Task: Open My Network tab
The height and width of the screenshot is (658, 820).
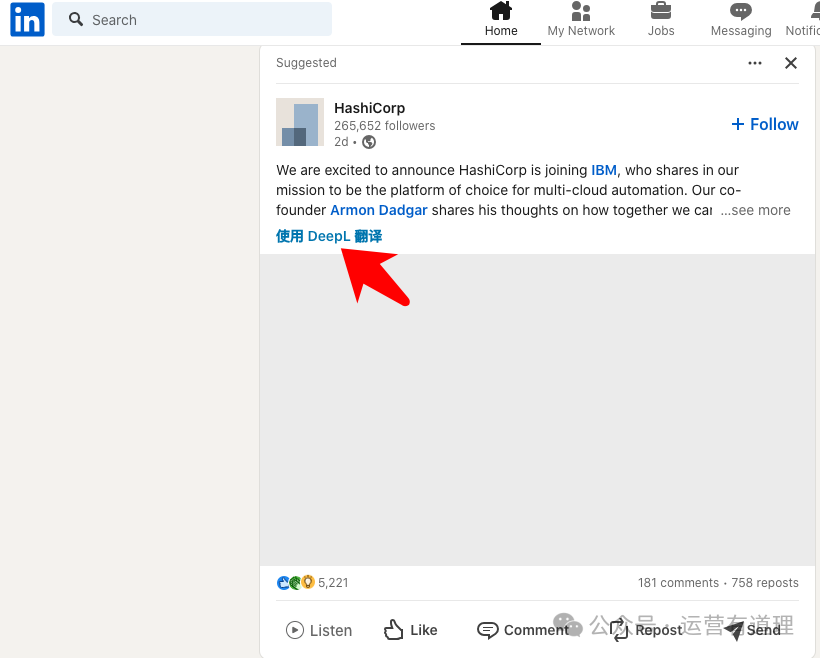Action: (x=580, y=19)
